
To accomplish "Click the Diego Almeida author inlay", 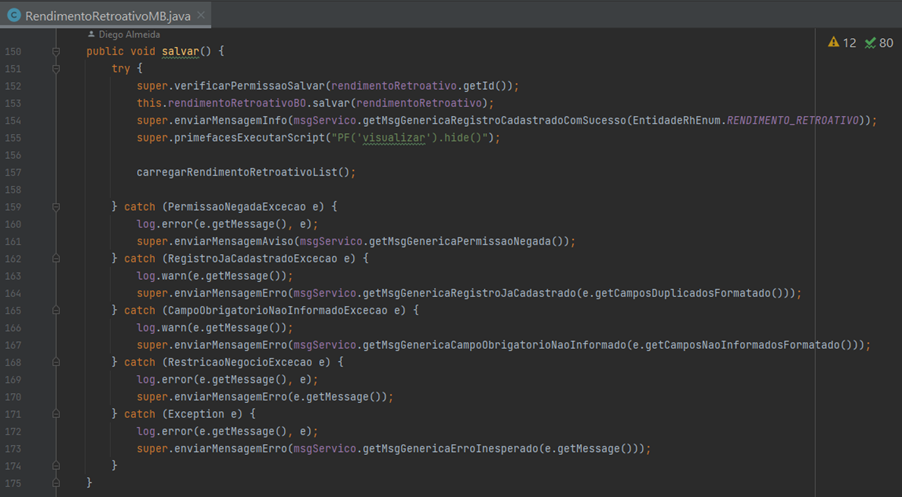I will click(129, 35).
